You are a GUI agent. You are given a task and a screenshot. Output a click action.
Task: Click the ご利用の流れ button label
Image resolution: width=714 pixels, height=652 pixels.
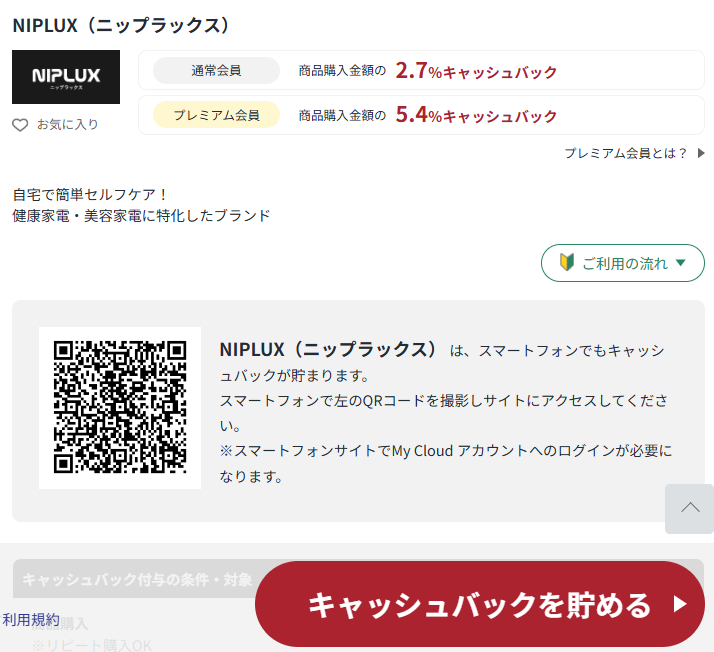(624, 263)
